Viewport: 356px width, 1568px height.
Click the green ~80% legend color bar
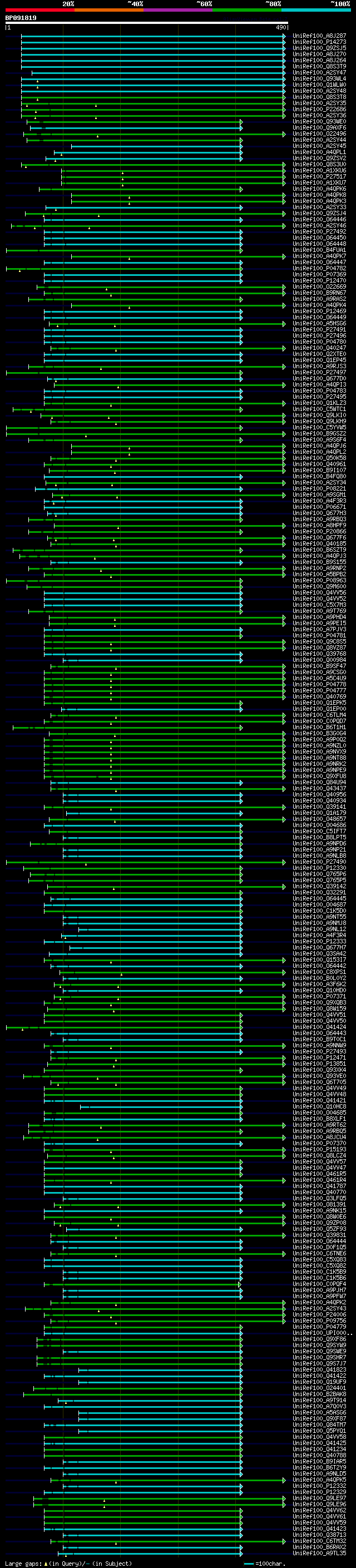pyautogui.click(x=247, y=10)
